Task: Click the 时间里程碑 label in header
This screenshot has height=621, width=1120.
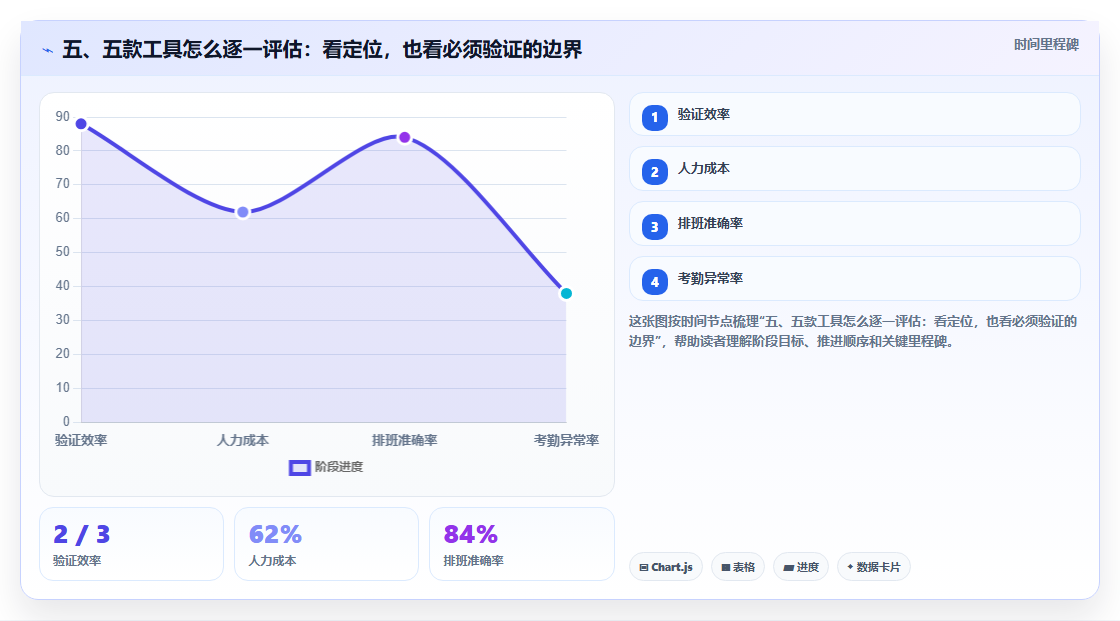Action: [1046, 44]
